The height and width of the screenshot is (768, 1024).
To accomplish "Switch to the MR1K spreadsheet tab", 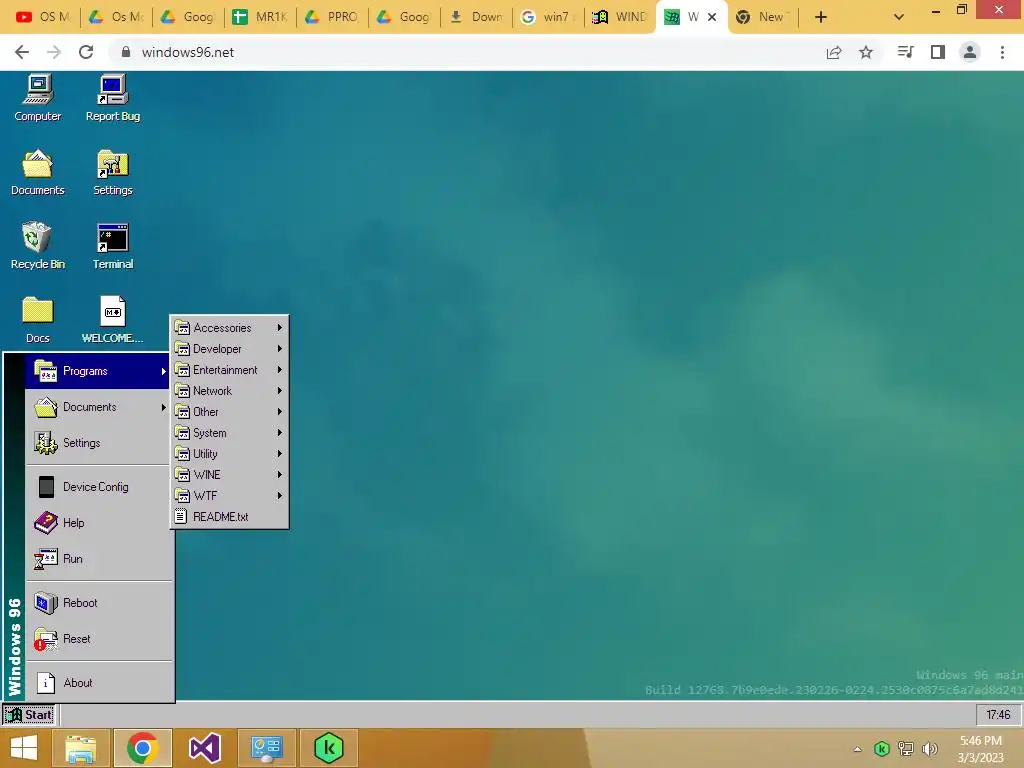I will click(260, 17).
